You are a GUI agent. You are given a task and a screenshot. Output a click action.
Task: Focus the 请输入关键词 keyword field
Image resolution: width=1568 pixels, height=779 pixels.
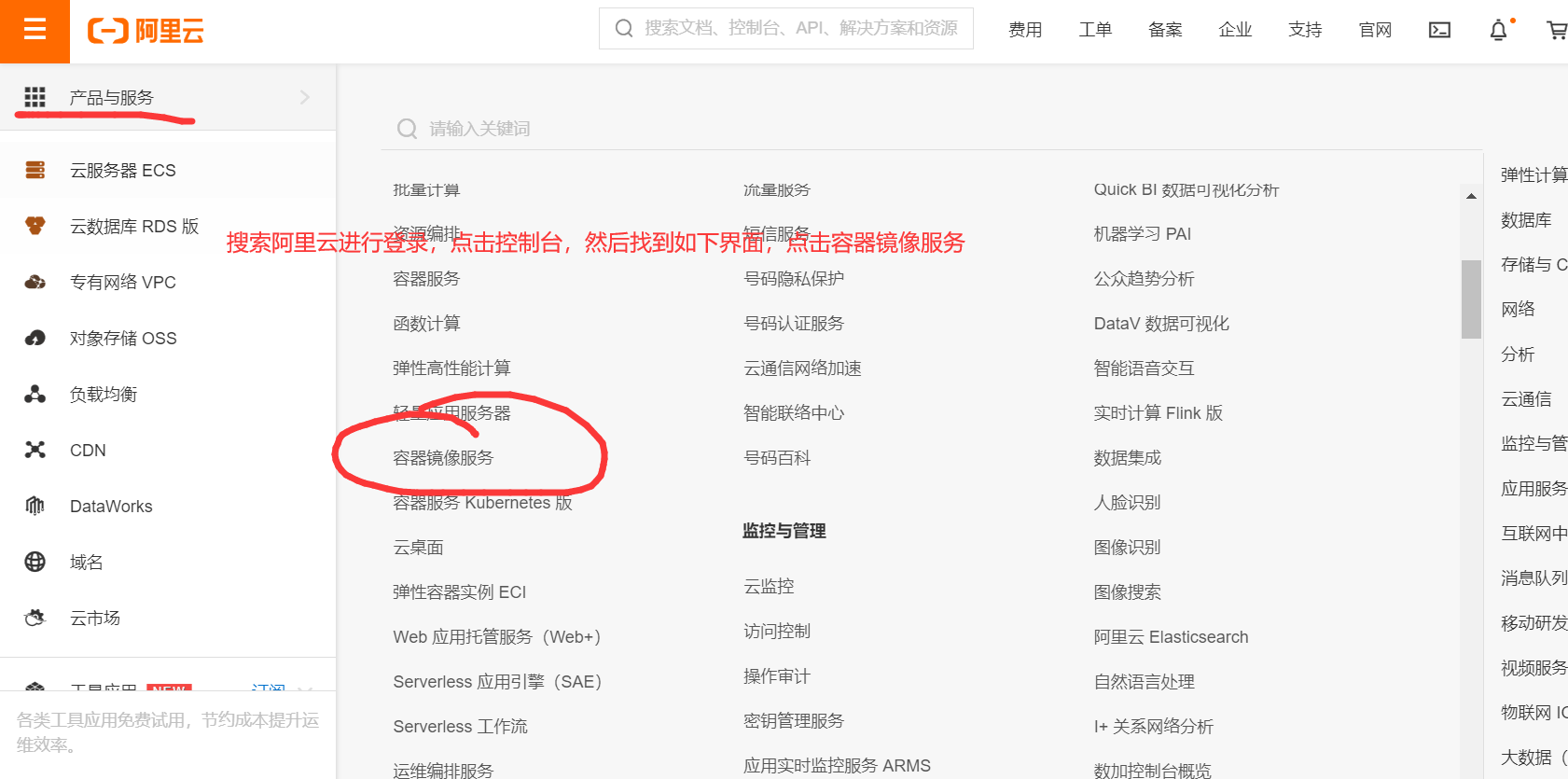coord(931,129)
